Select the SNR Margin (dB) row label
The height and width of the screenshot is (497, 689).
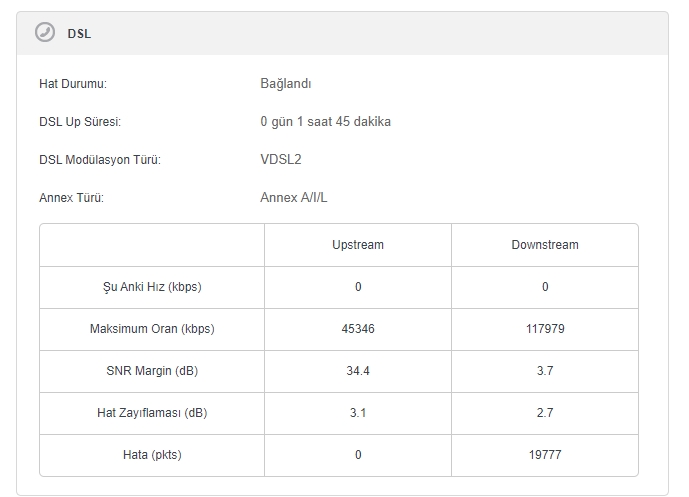(x=152, y=371)
